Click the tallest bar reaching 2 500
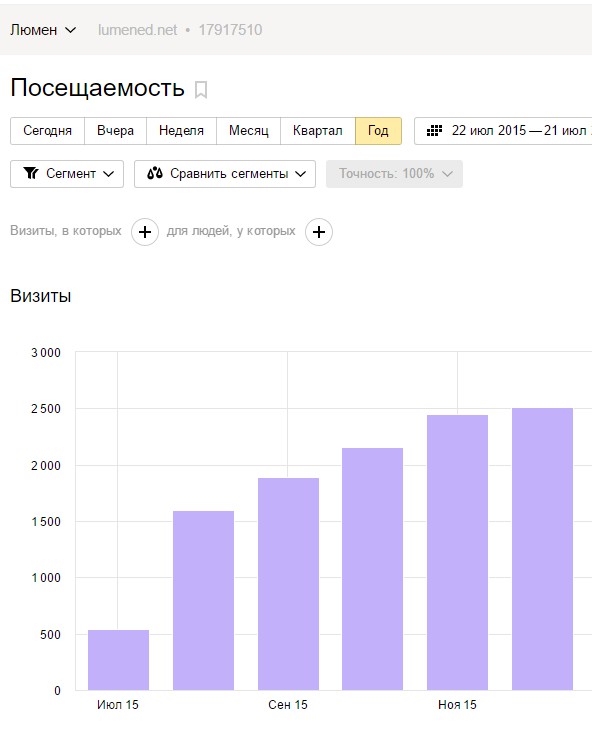The width and height of the screenshot is (592, 739). pos(542,549)
